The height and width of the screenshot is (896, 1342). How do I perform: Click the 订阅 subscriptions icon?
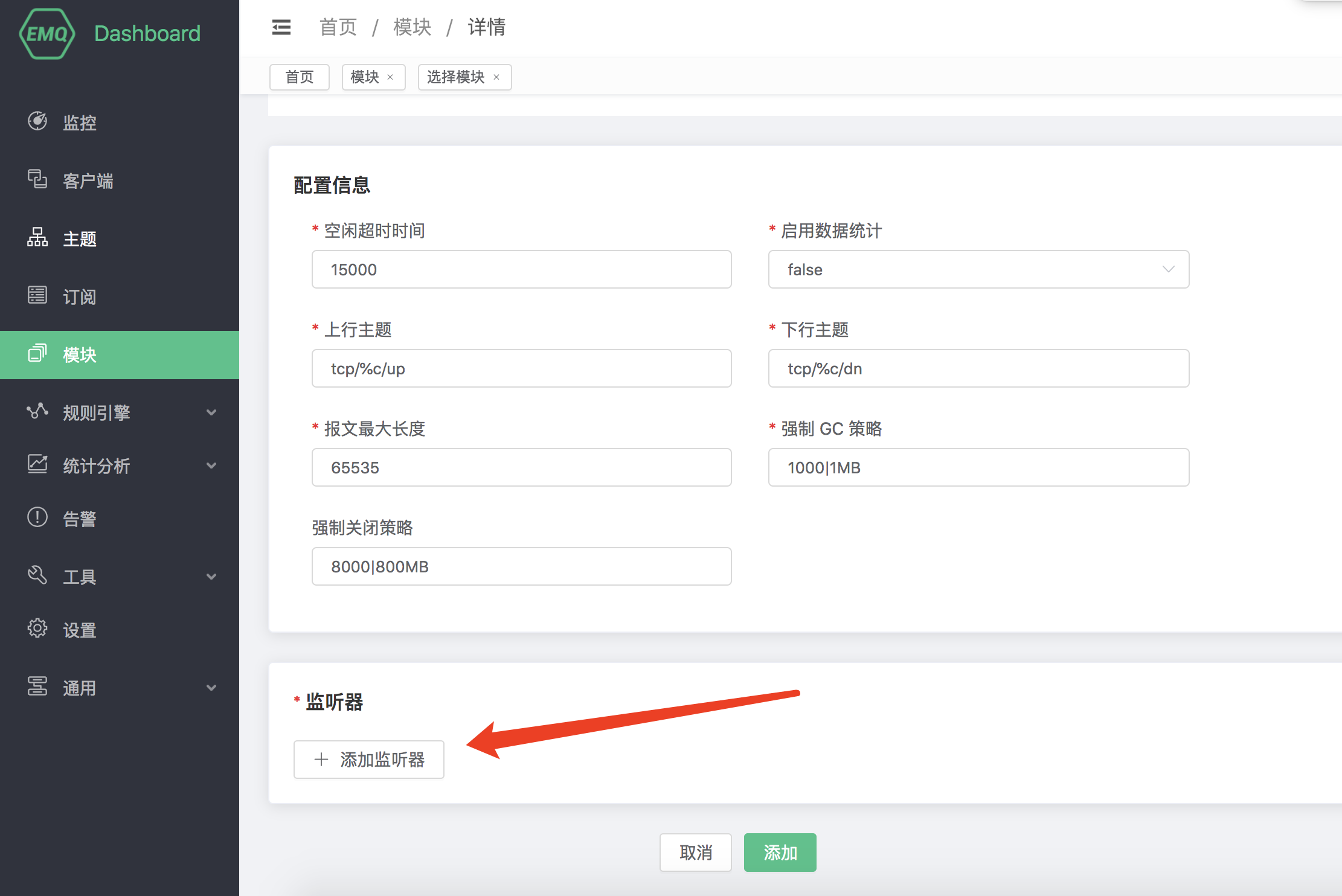[x=37, y=296]
